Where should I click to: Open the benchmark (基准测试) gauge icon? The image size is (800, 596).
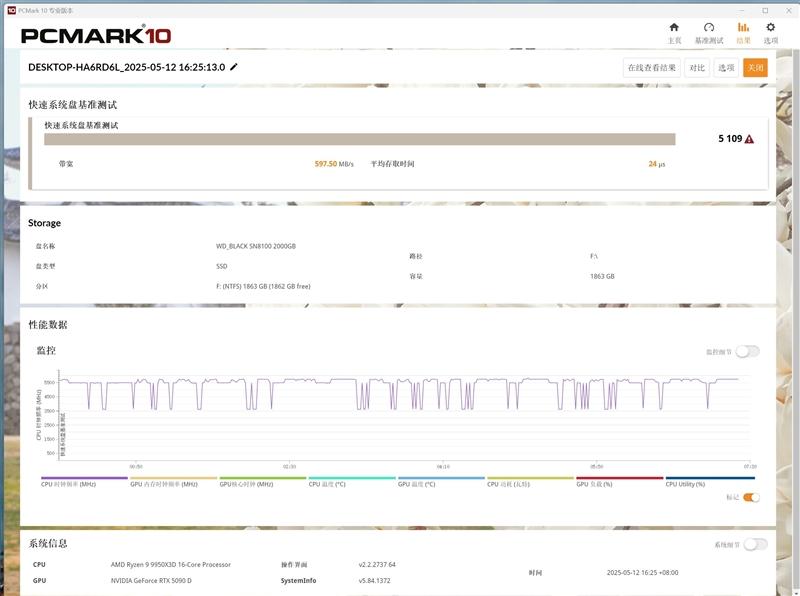click(709, 28)
